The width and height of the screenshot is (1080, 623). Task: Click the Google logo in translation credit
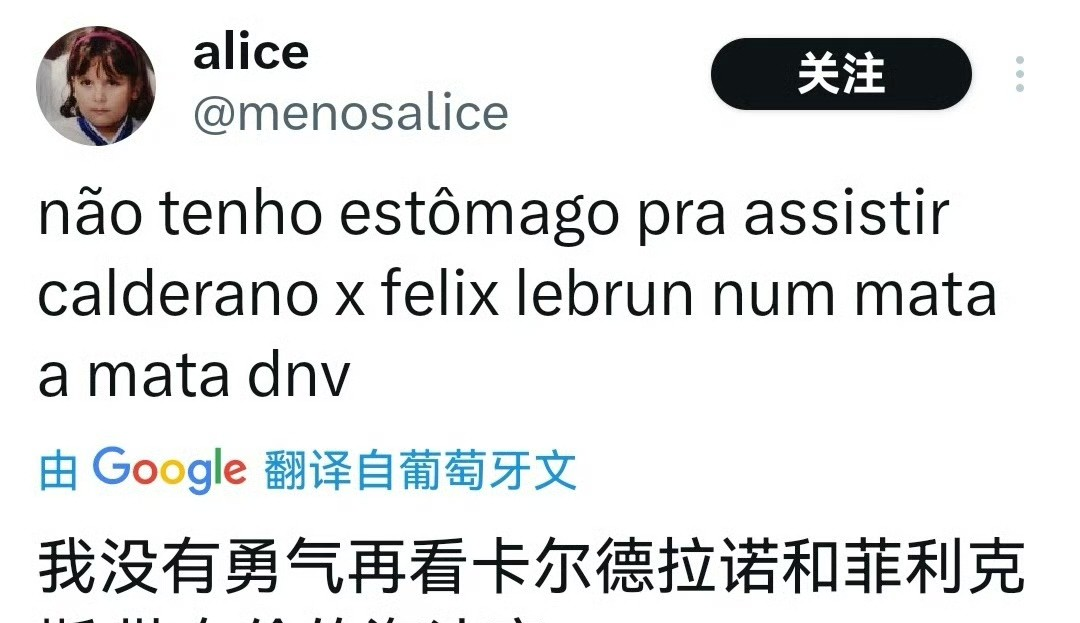169,470
